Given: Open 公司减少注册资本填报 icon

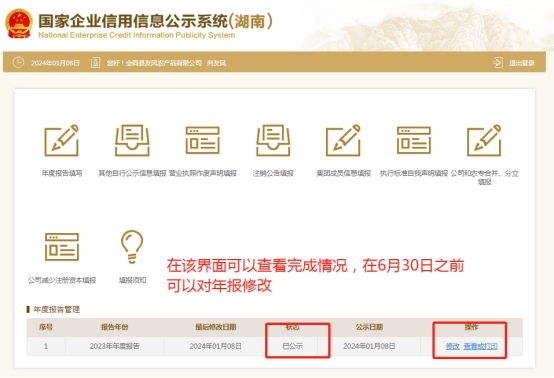Looking at the screenshot, I should click(62, 247).
